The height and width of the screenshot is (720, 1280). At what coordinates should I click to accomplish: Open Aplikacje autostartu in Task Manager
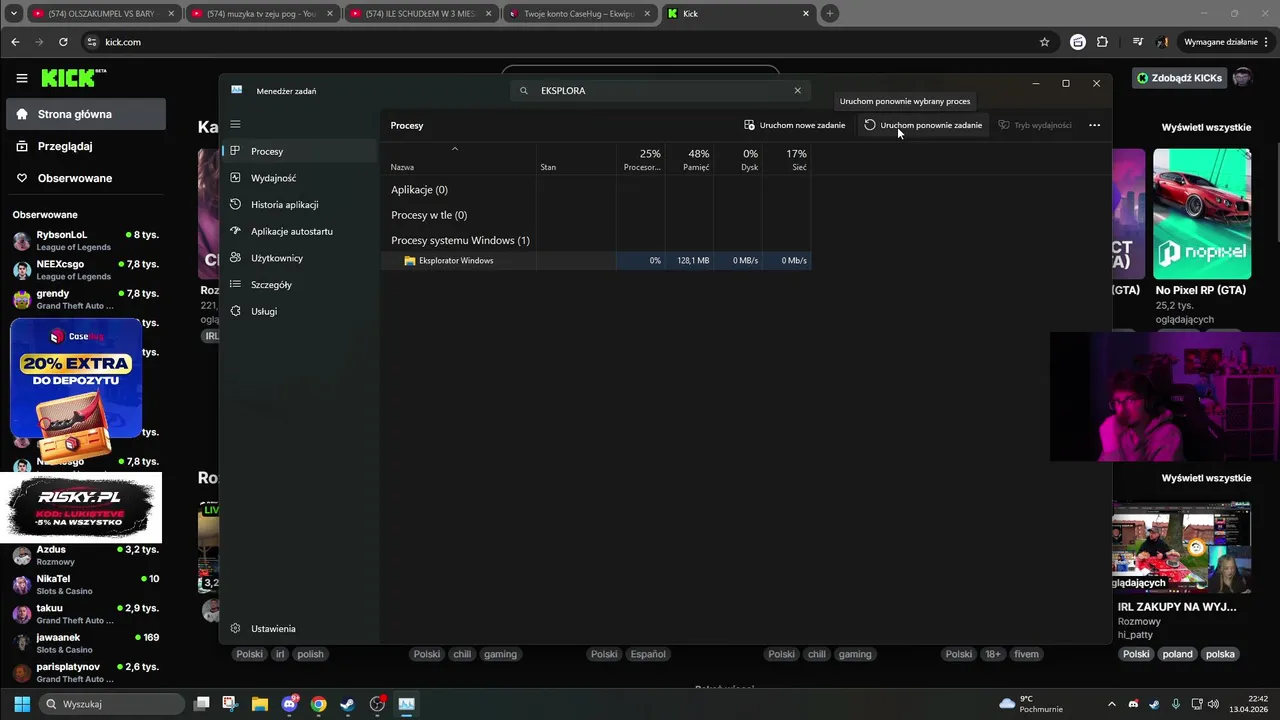point(299,231)
